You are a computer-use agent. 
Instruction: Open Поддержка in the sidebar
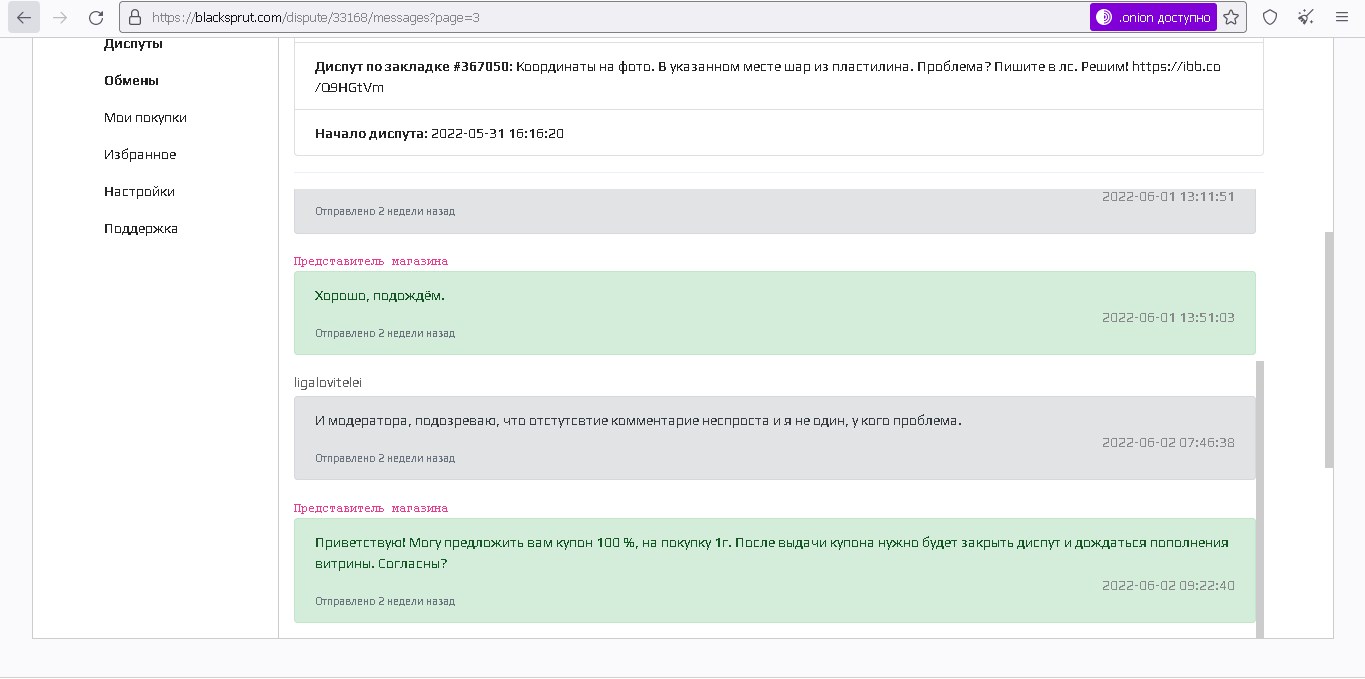pyautogui.click(x=141, y=229)
